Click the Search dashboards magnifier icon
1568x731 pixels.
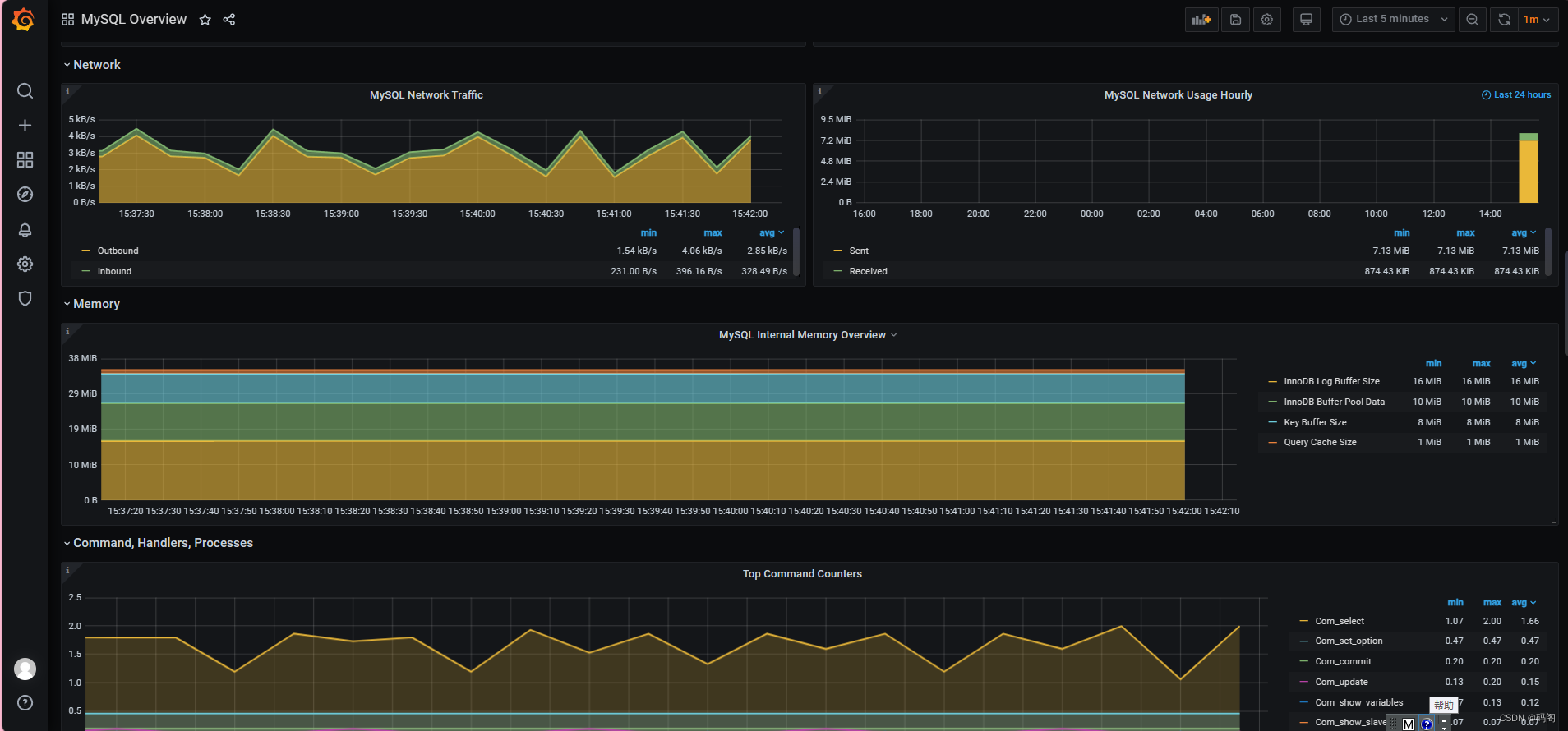click(x=25, y=90)
